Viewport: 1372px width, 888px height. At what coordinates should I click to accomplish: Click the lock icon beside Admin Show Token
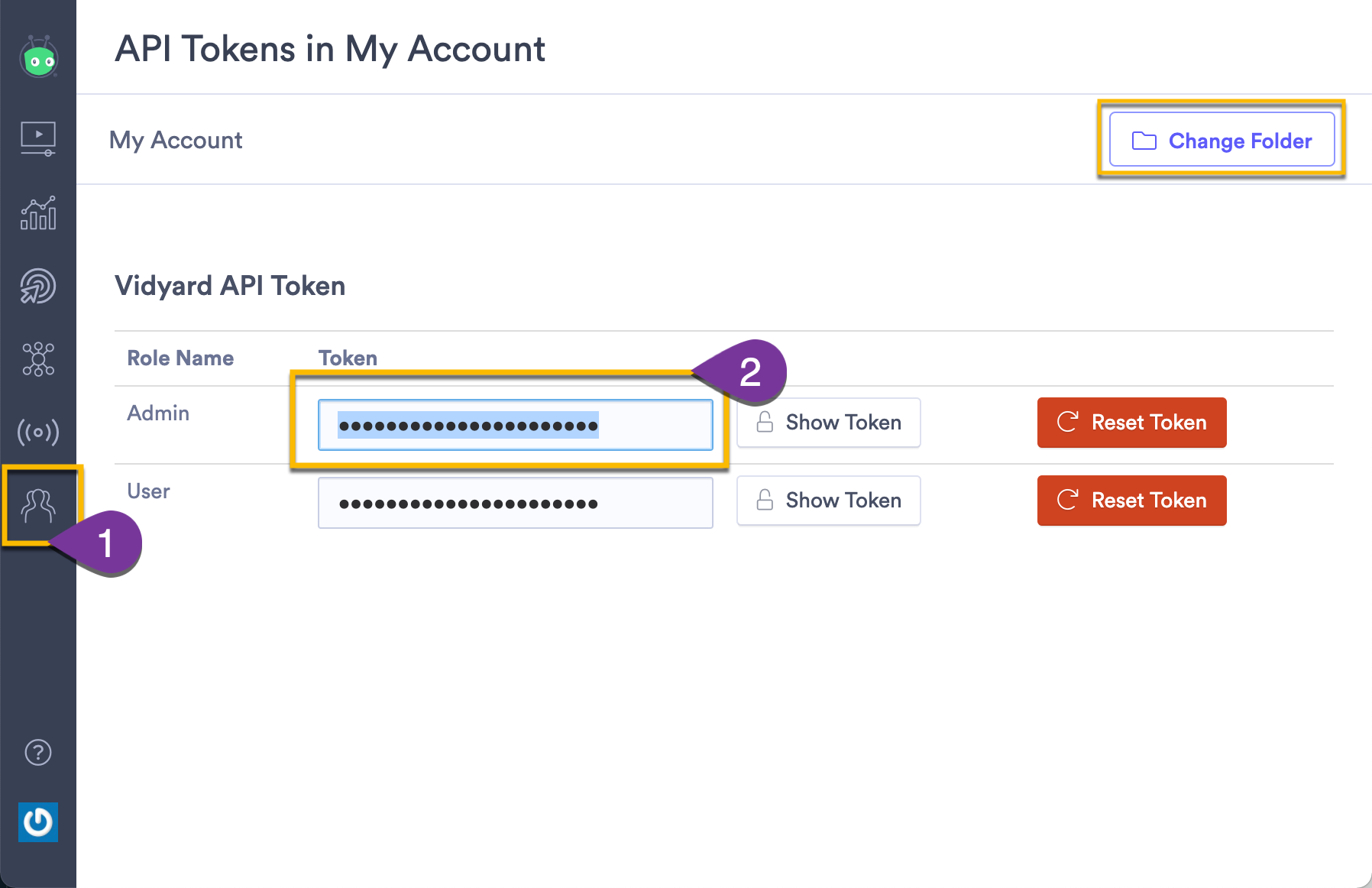tap(765, 422)
